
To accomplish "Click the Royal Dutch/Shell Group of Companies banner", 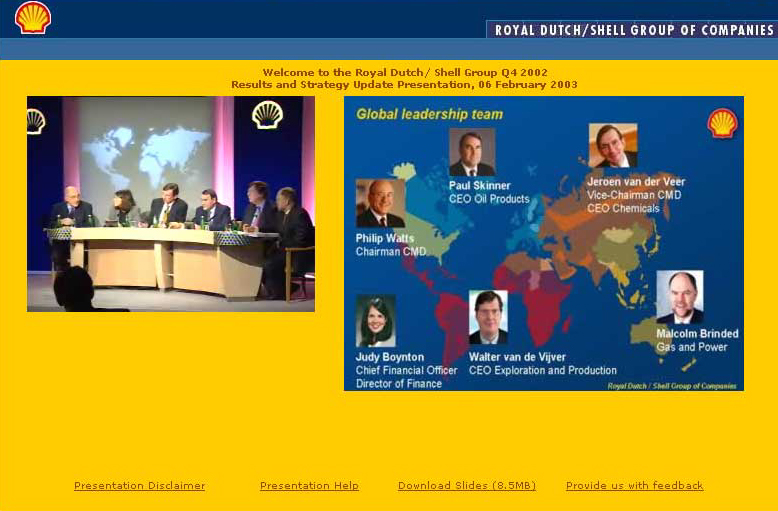I will click(632, 30).
